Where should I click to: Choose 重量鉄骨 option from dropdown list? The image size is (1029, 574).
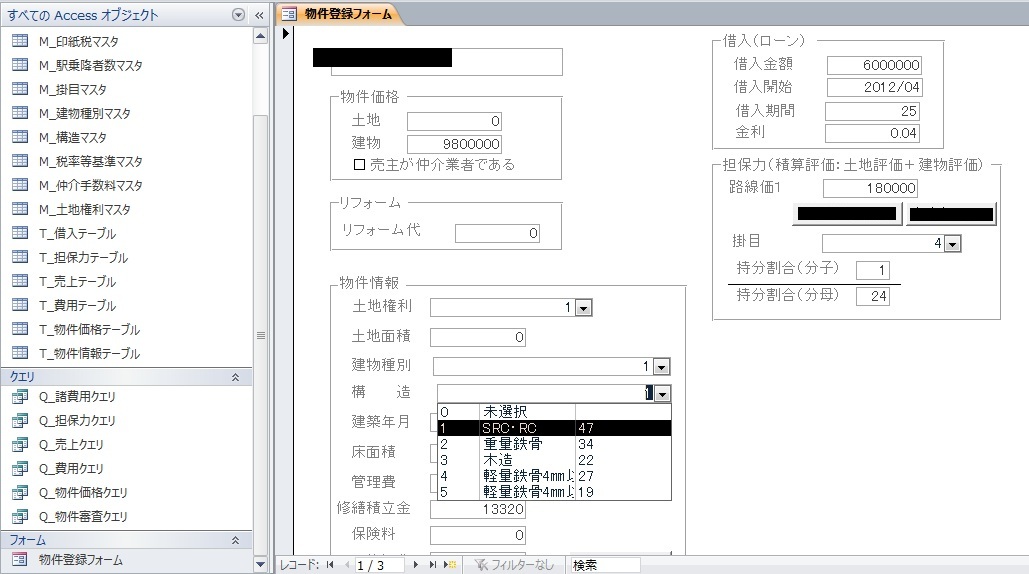[512, 443]
